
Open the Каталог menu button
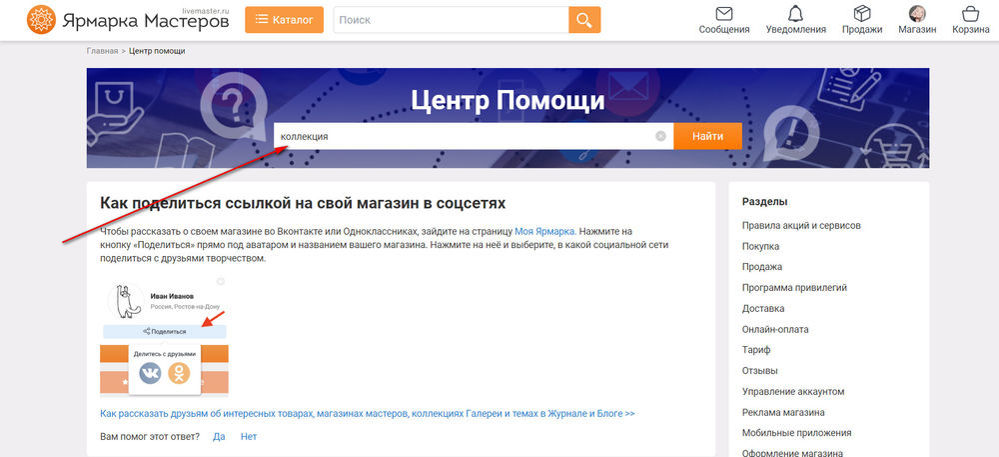point(284,19)
